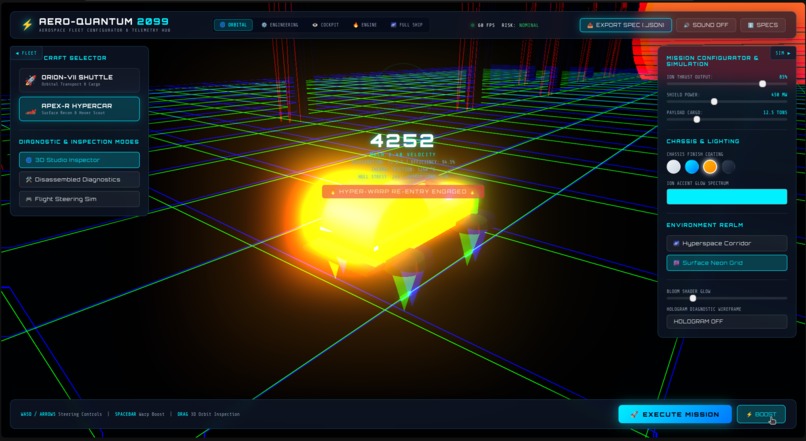Click the speaker icon on Sound Off
806x441 pixels.
click(686, 25)
